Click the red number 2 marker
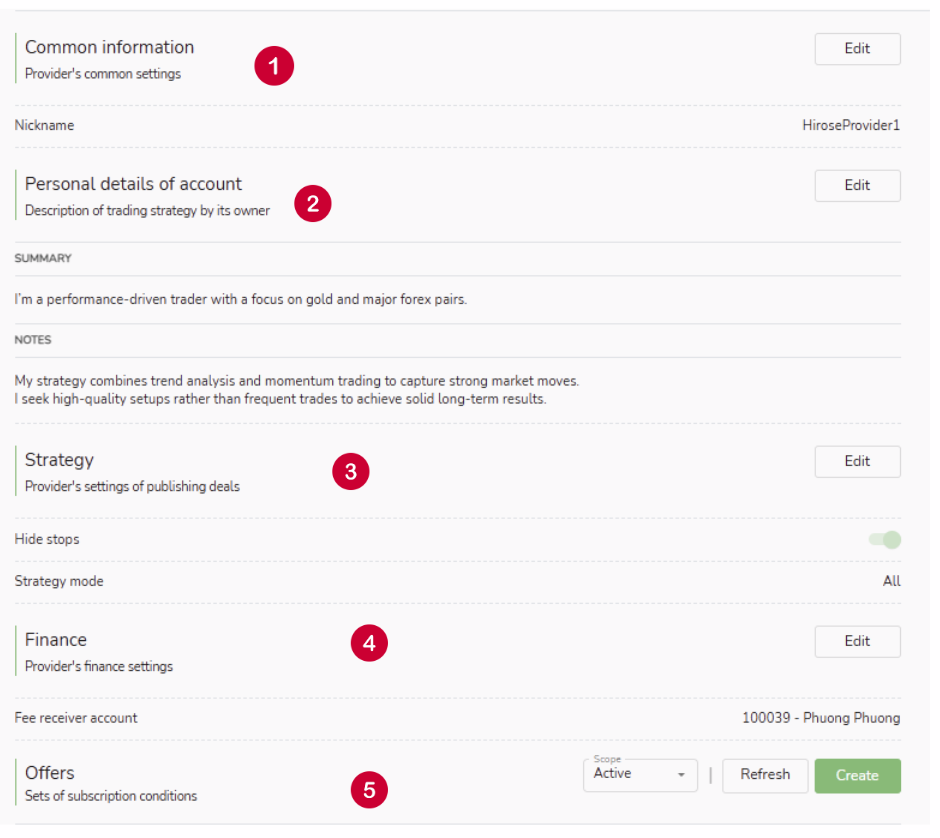 click(x=312, y=204)
